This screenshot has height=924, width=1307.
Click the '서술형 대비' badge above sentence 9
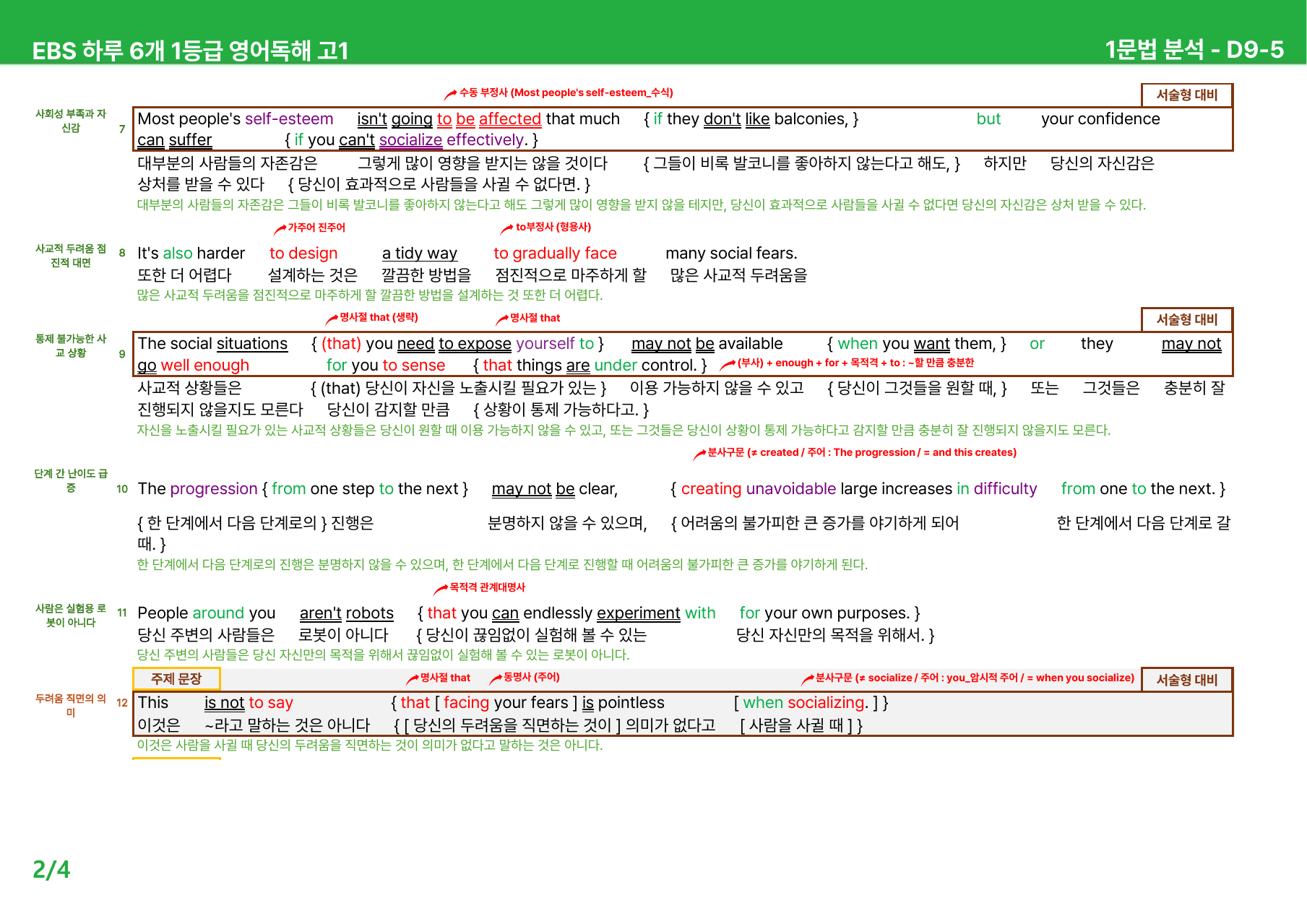click(1187, 319)
